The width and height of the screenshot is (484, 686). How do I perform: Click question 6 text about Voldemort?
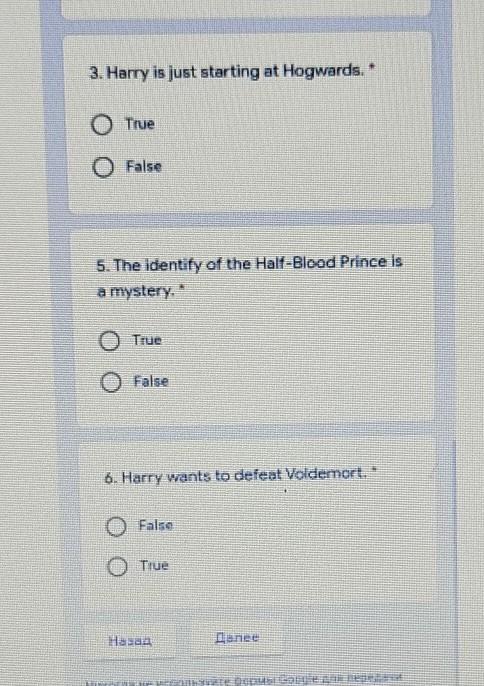pyautogui.click(x=235, y=476)
